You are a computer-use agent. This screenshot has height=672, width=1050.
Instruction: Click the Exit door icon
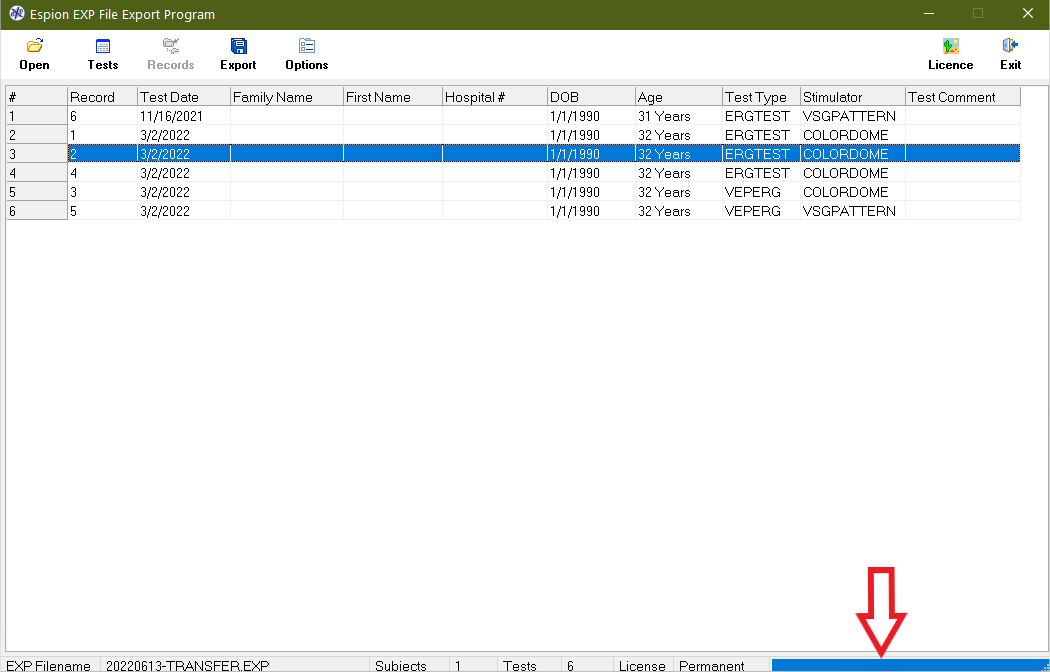pyautogui.click(x=1010, y=46)
